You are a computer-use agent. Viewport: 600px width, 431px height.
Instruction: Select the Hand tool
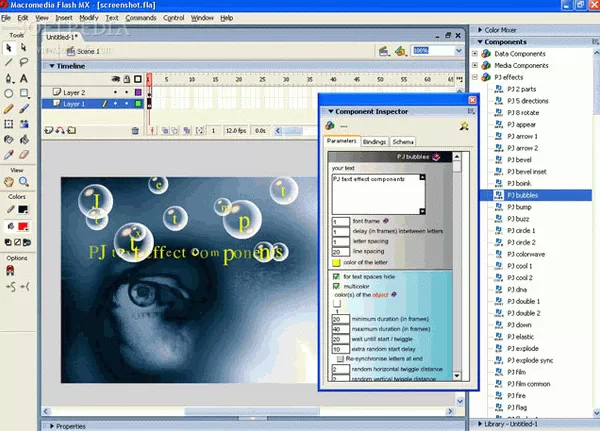9,182
